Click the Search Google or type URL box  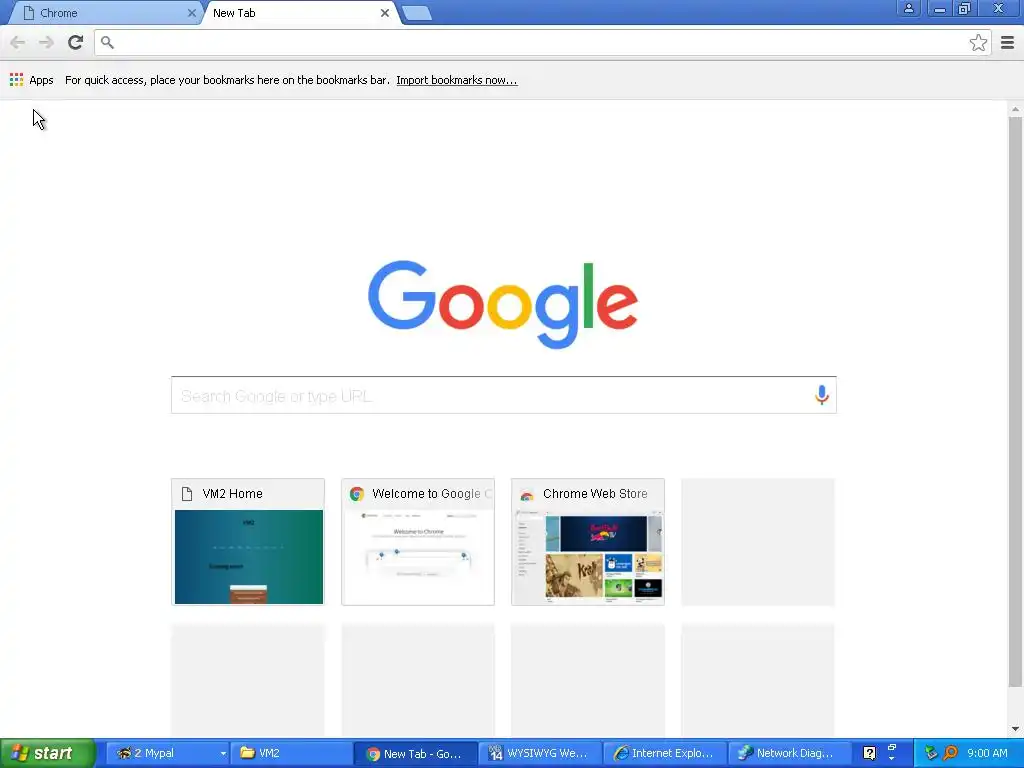pos(504,395)
